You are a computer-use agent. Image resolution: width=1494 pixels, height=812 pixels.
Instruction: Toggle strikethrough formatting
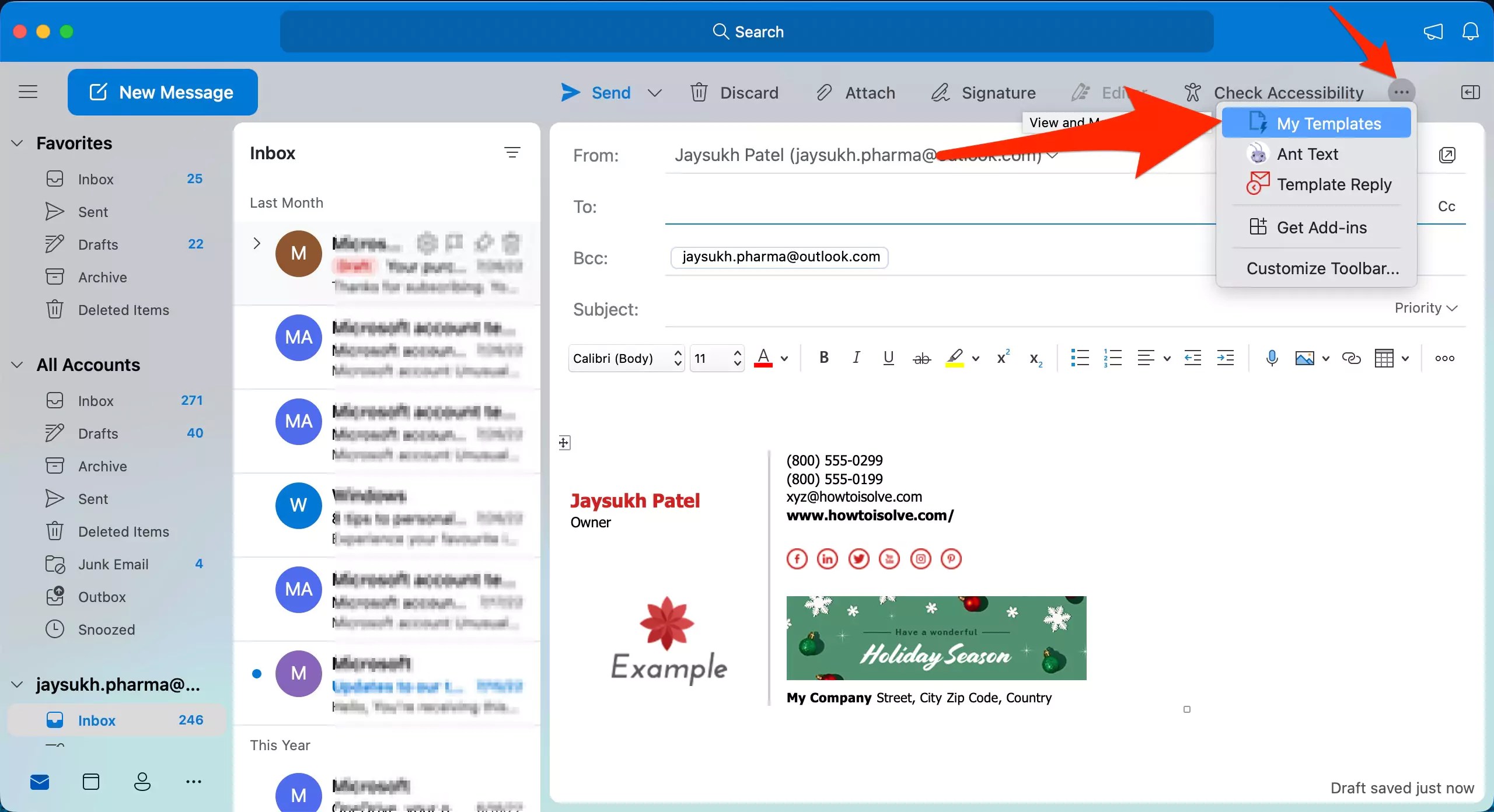pyautogui.click(x=921, y=358)
